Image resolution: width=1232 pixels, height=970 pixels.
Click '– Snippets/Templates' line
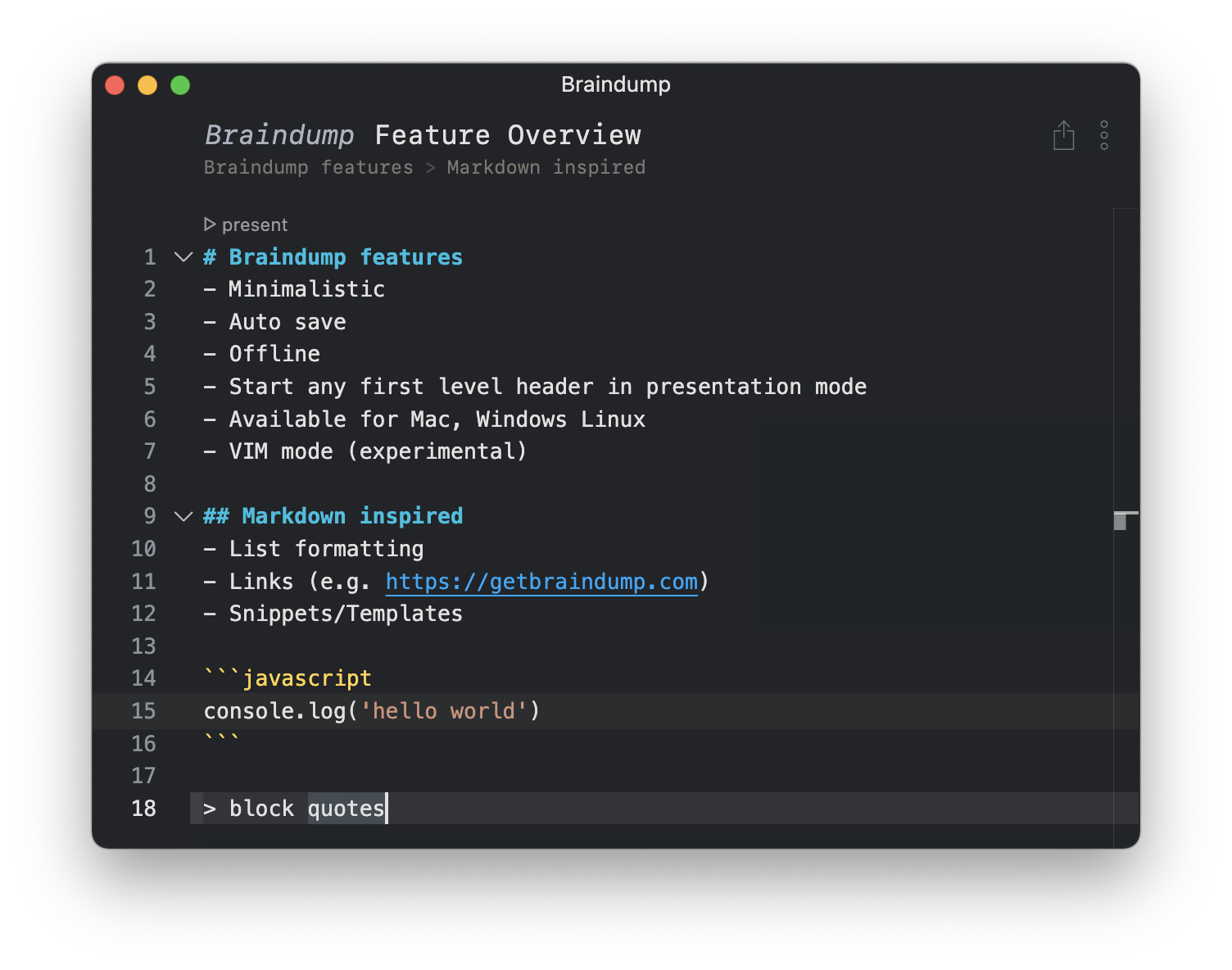pyautogui.click(x=333, y=614)
